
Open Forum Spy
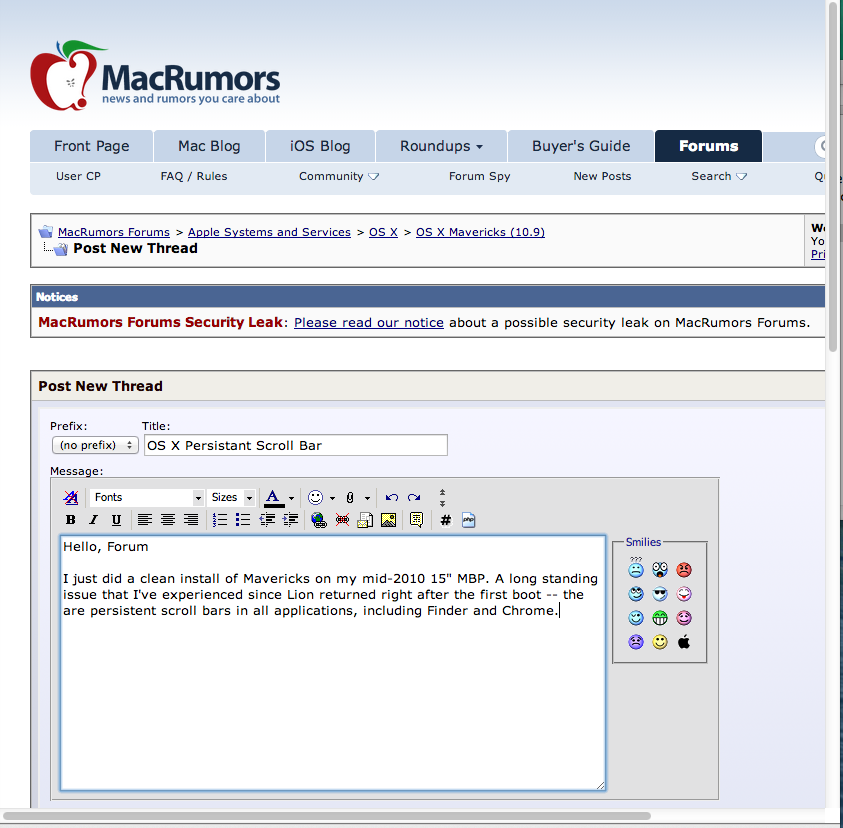(479, 176)
